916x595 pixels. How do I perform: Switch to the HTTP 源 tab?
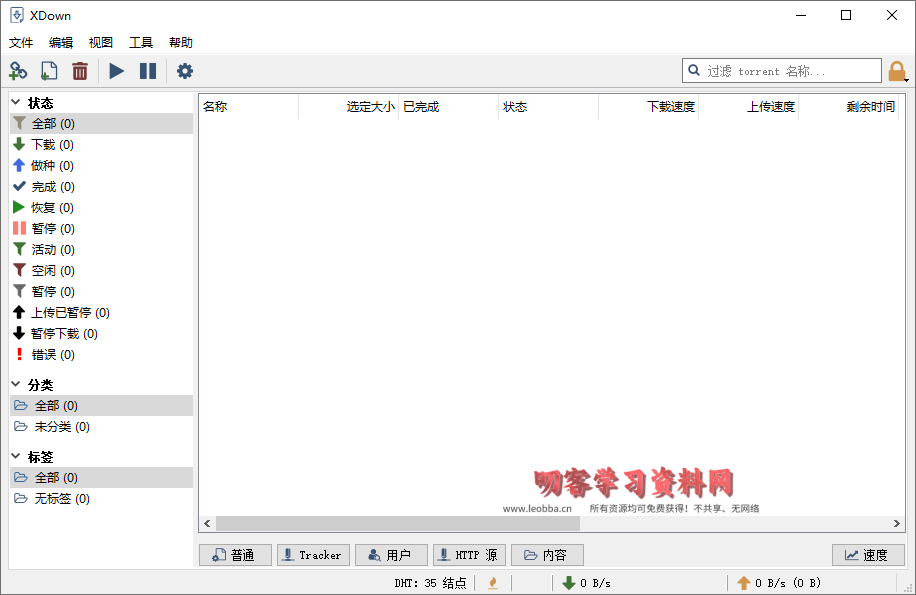click(469, 555)
